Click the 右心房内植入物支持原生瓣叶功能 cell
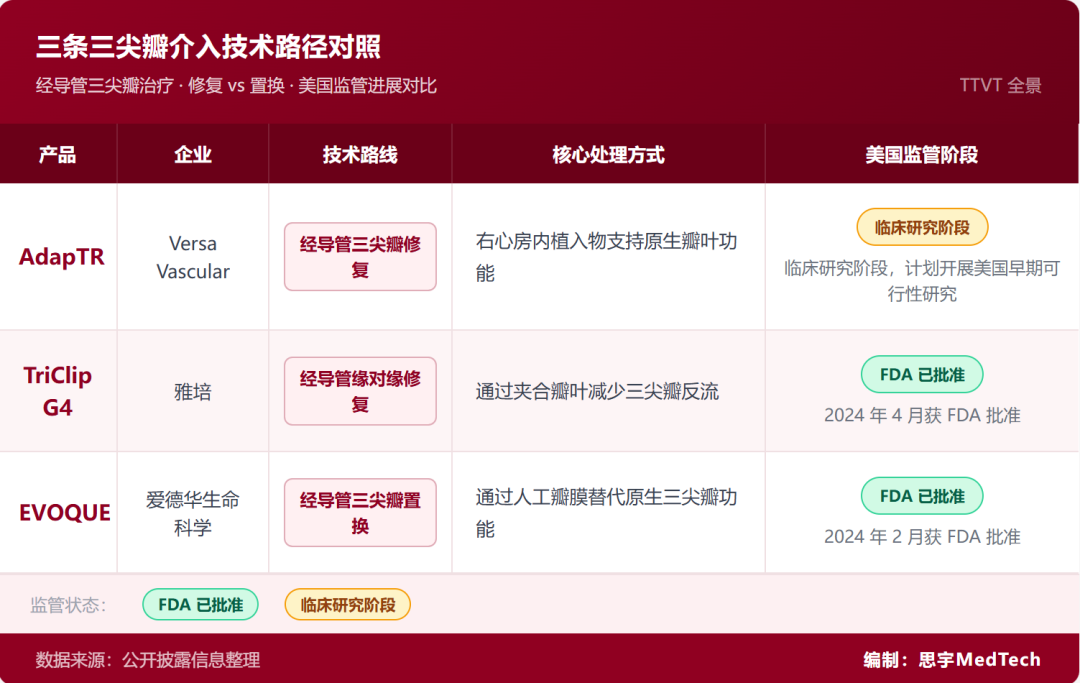1080x683 pixels. pos(606,257)
